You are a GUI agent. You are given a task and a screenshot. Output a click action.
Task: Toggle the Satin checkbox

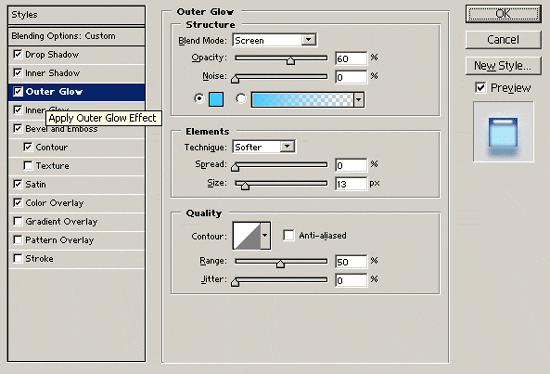[18, 184]
